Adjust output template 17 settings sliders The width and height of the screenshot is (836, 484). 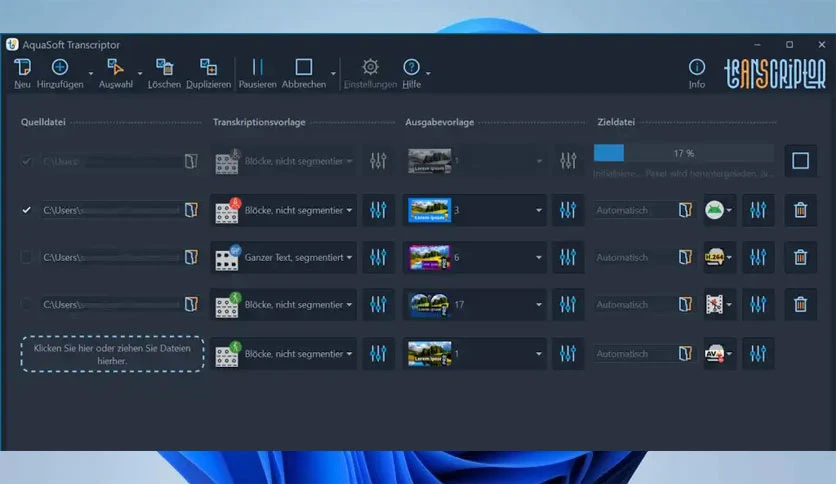click(568, 304)
